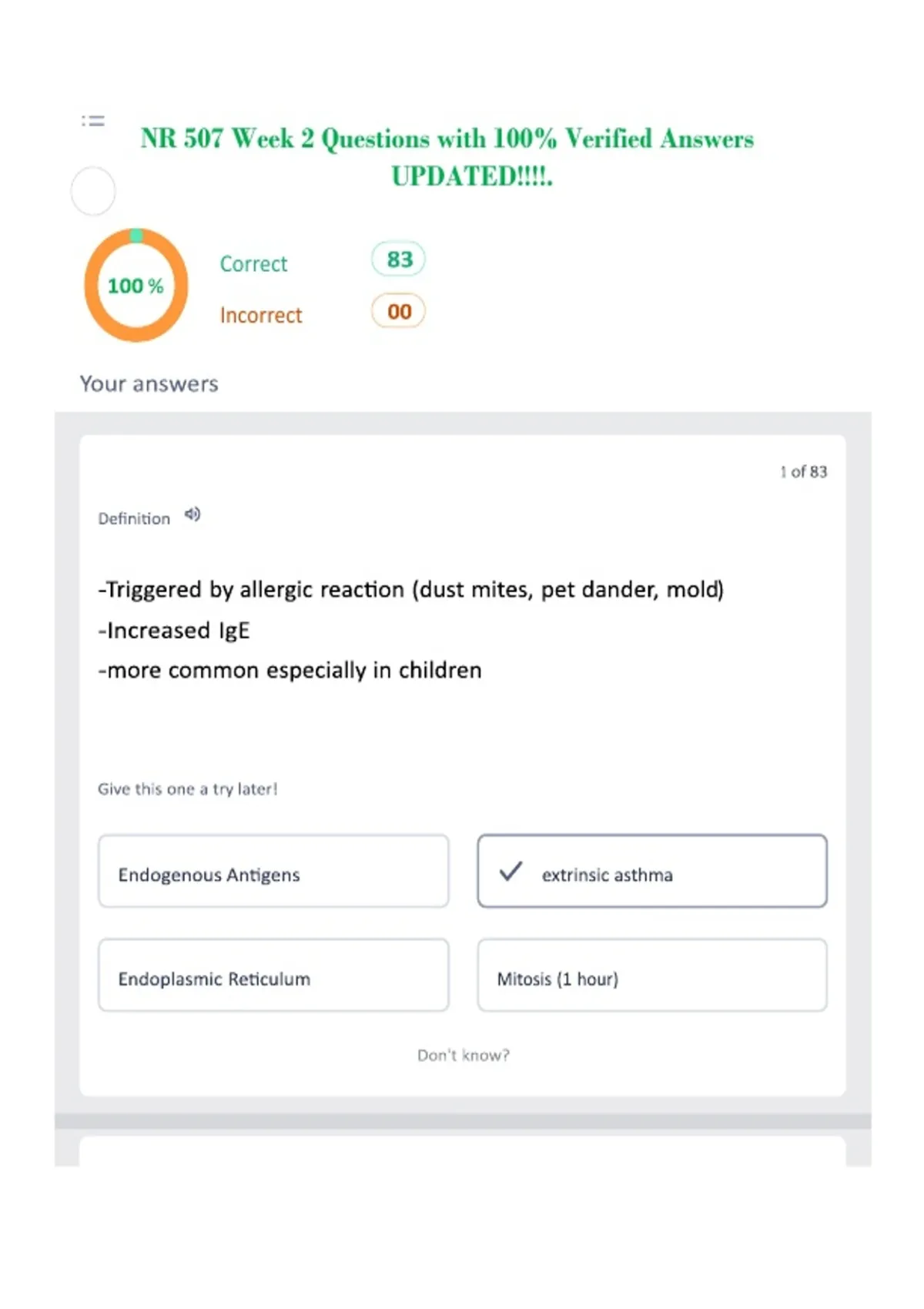
Task: Click the 100 % score progress ring
Action: (x=136, y=285)
